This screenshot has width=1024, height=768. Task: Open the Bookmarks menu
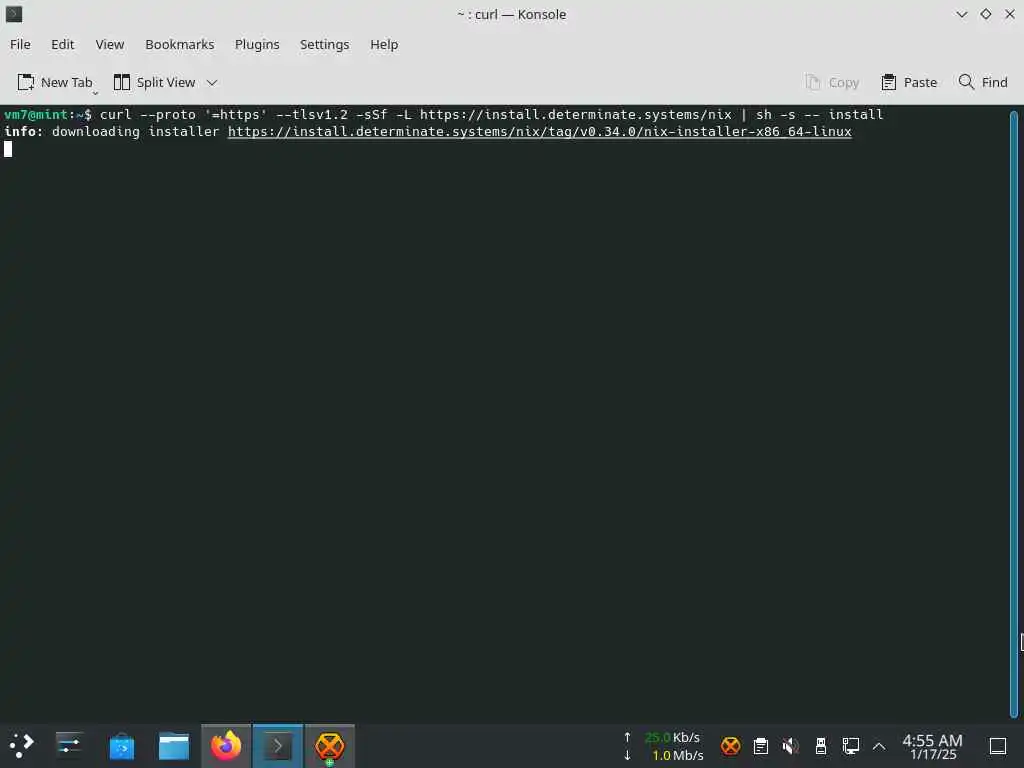coord(180,44)
